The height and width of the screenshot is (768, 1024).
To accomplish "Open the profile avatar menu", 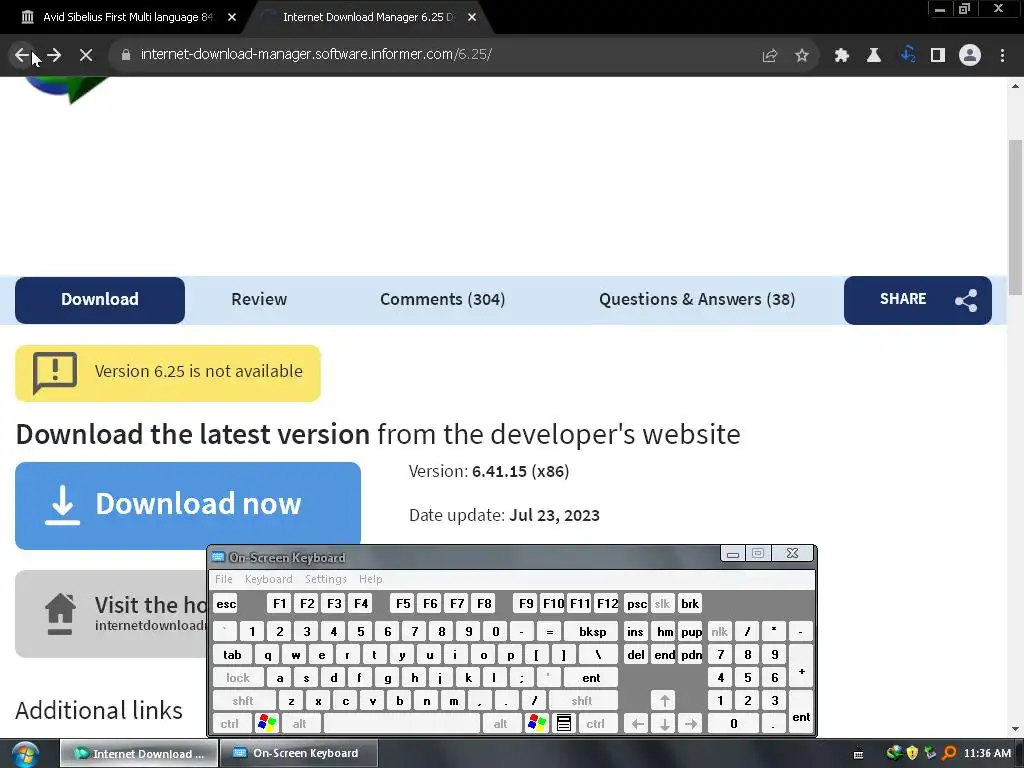I will coord(970,56).
